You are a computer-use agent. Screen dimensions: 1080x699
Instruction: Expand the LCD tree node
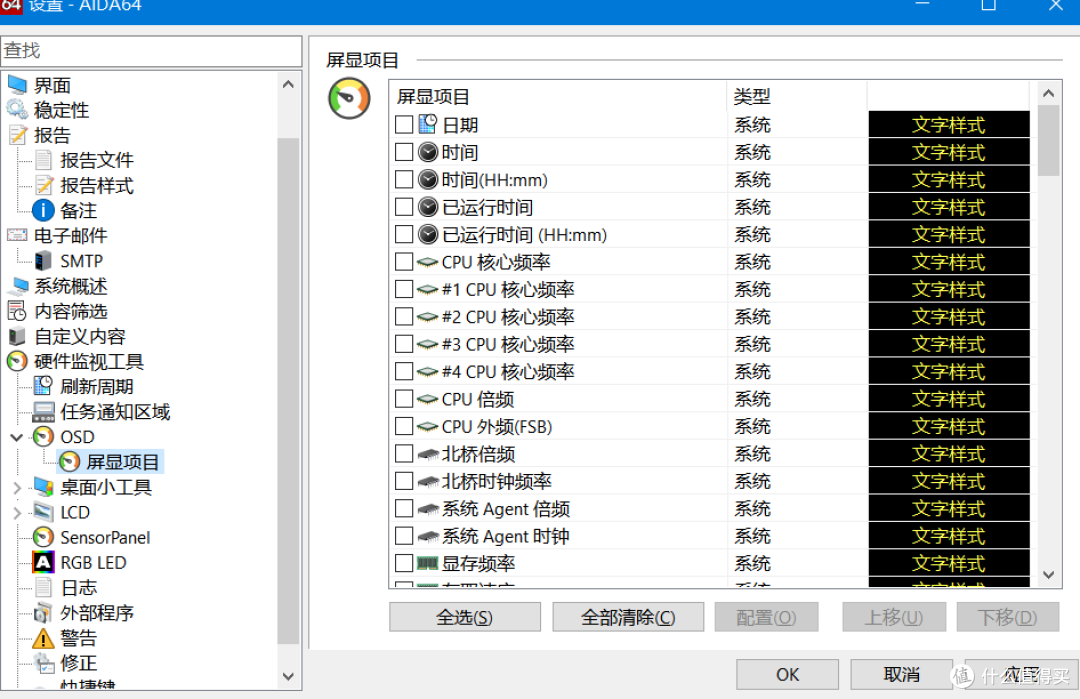point(17,513)
